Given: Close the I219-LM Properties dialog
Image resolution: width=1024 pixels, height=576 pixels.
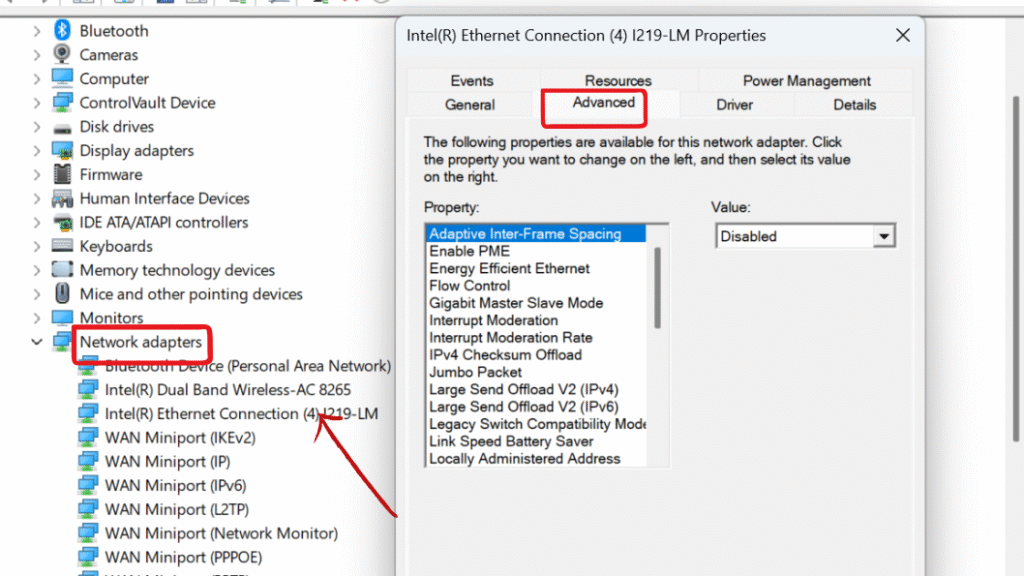Looking at the screenshot, I should pyautogui.click(x=903, y=35).
